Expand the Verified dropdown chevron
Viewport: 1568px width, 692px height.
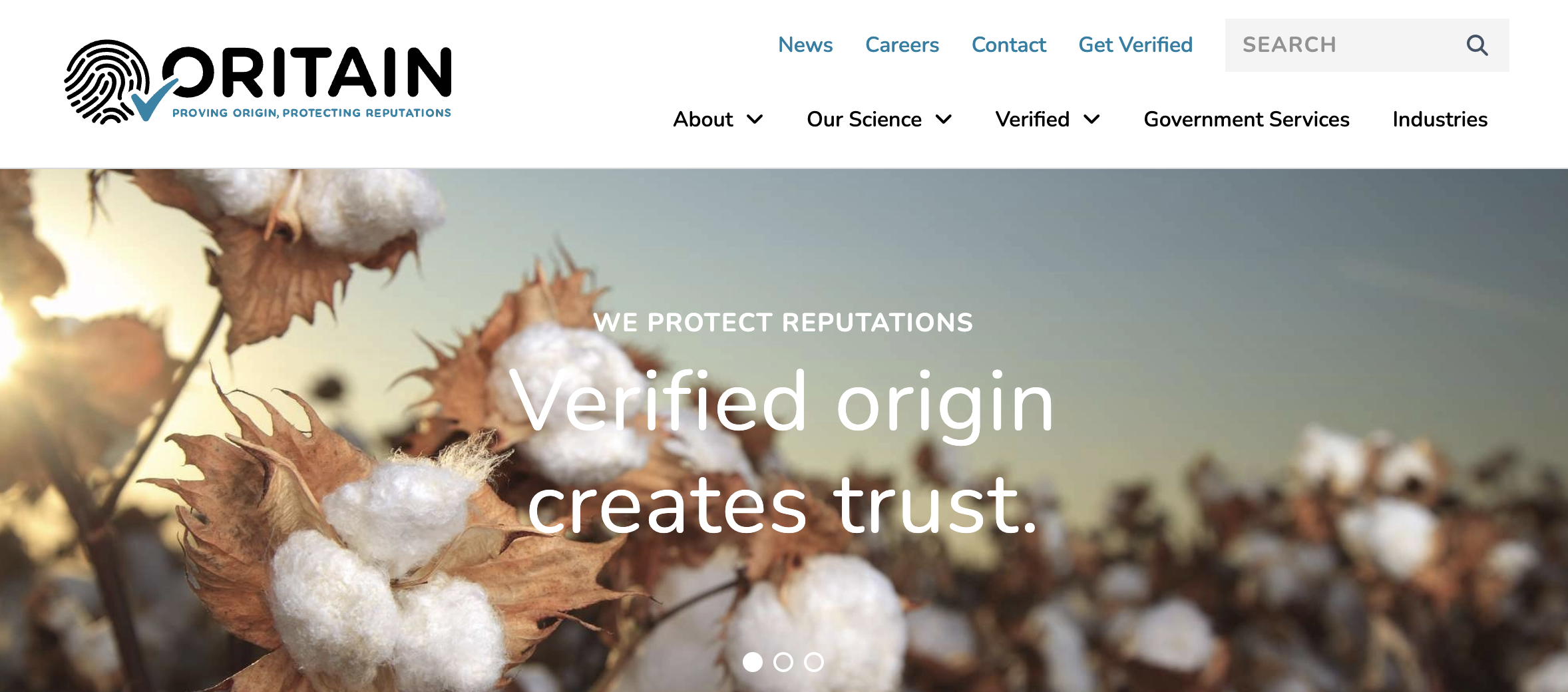click(1092, 120)
